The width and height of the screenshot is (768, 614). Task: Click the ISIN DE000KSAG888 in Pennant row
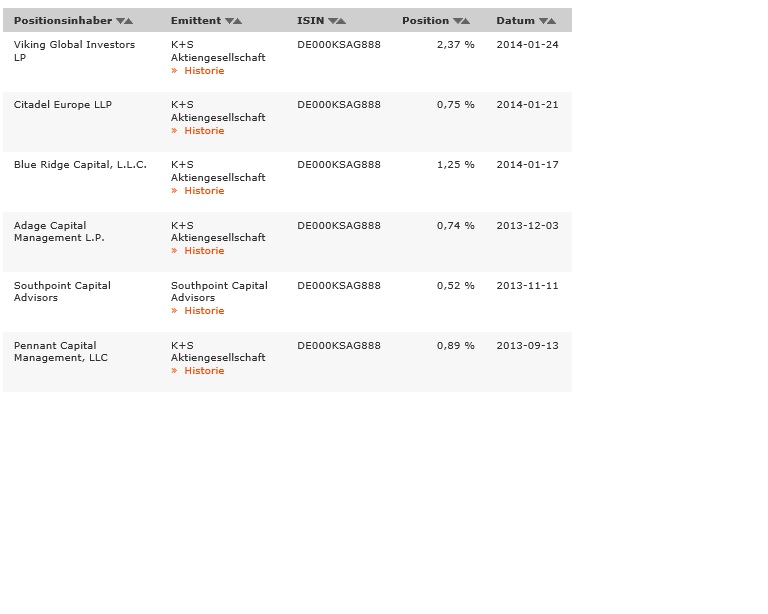[339, 346]
